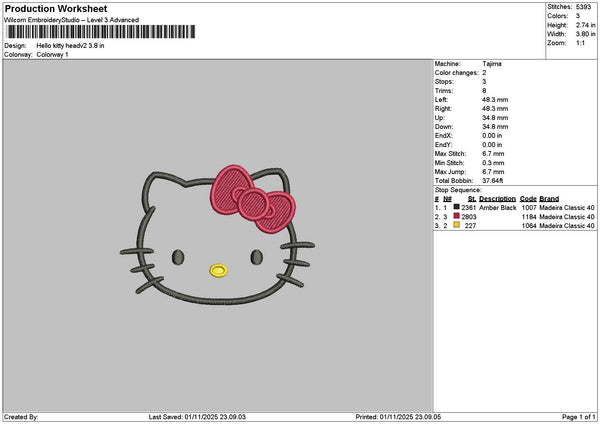Select the 'Amber Black' description
Screen dimensions: 600x424
pos(497,208)
